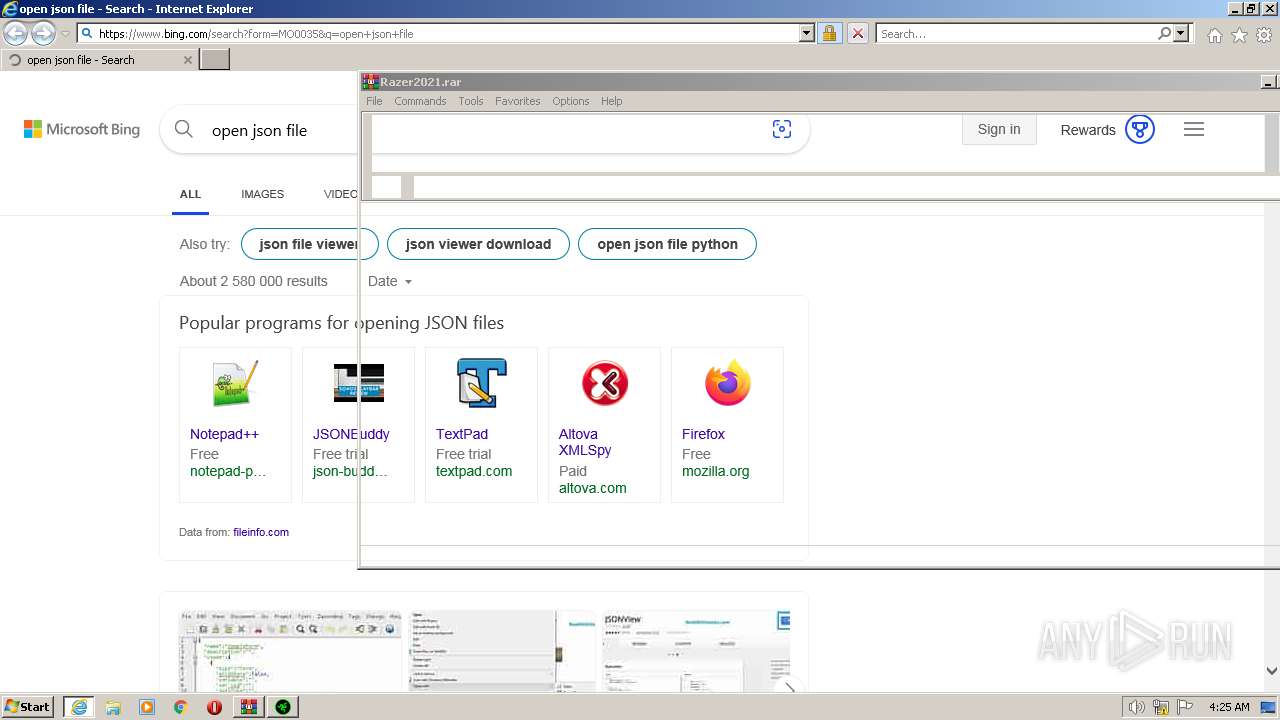Click the volume speaker tray icon

1136,707
